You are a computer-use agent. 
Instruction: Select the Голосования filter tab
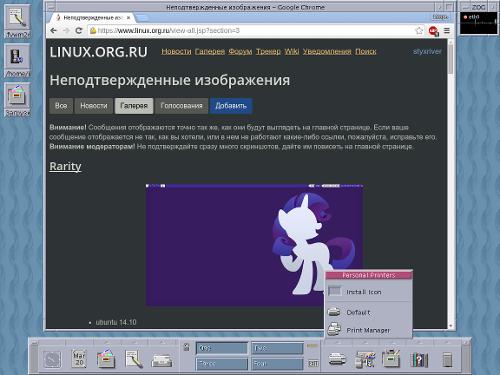[x=181, y=106]
